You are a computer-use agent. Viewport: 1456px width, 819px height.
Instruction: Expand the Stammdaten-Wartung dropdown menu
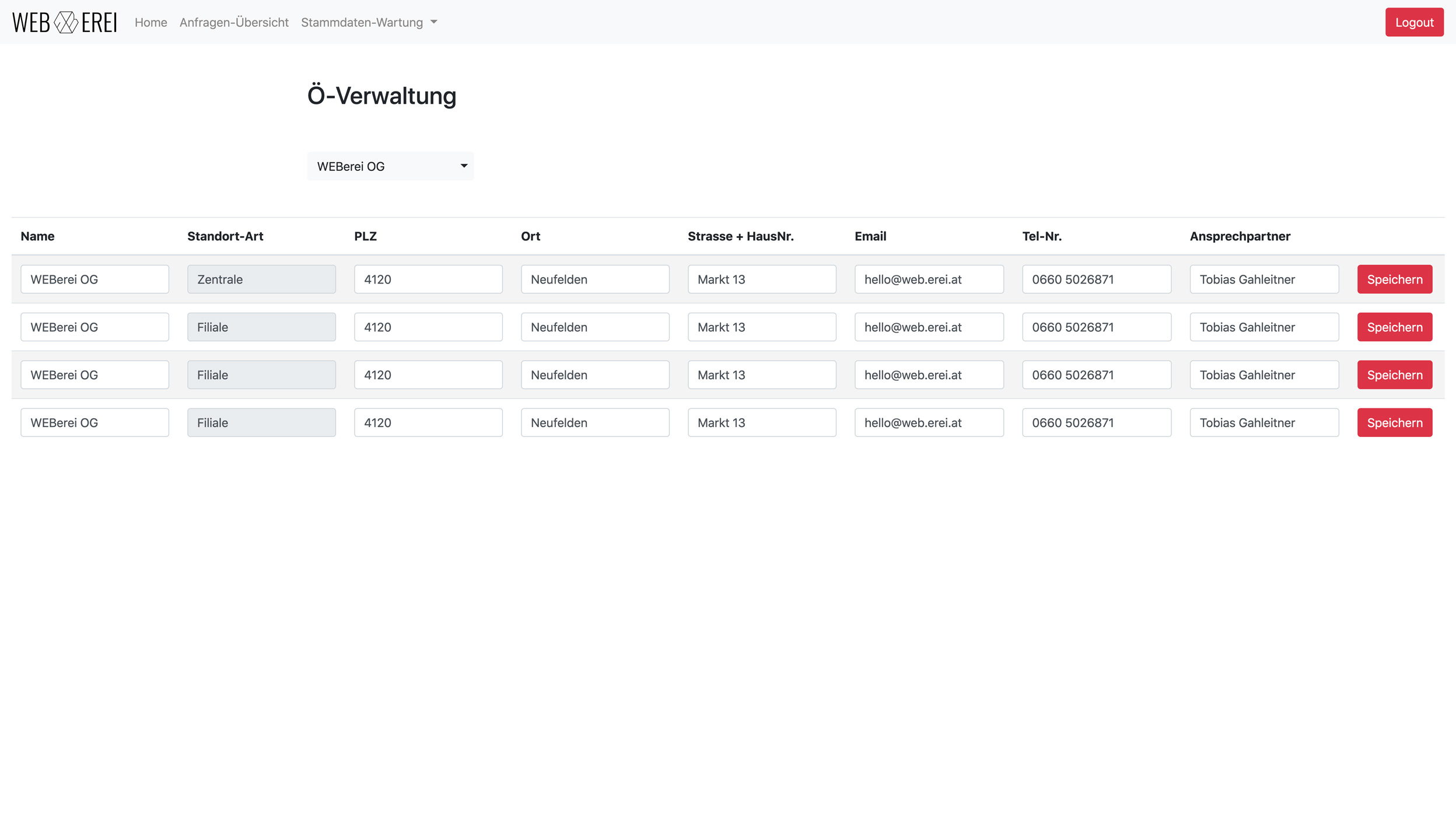click(x=369, y=22)
